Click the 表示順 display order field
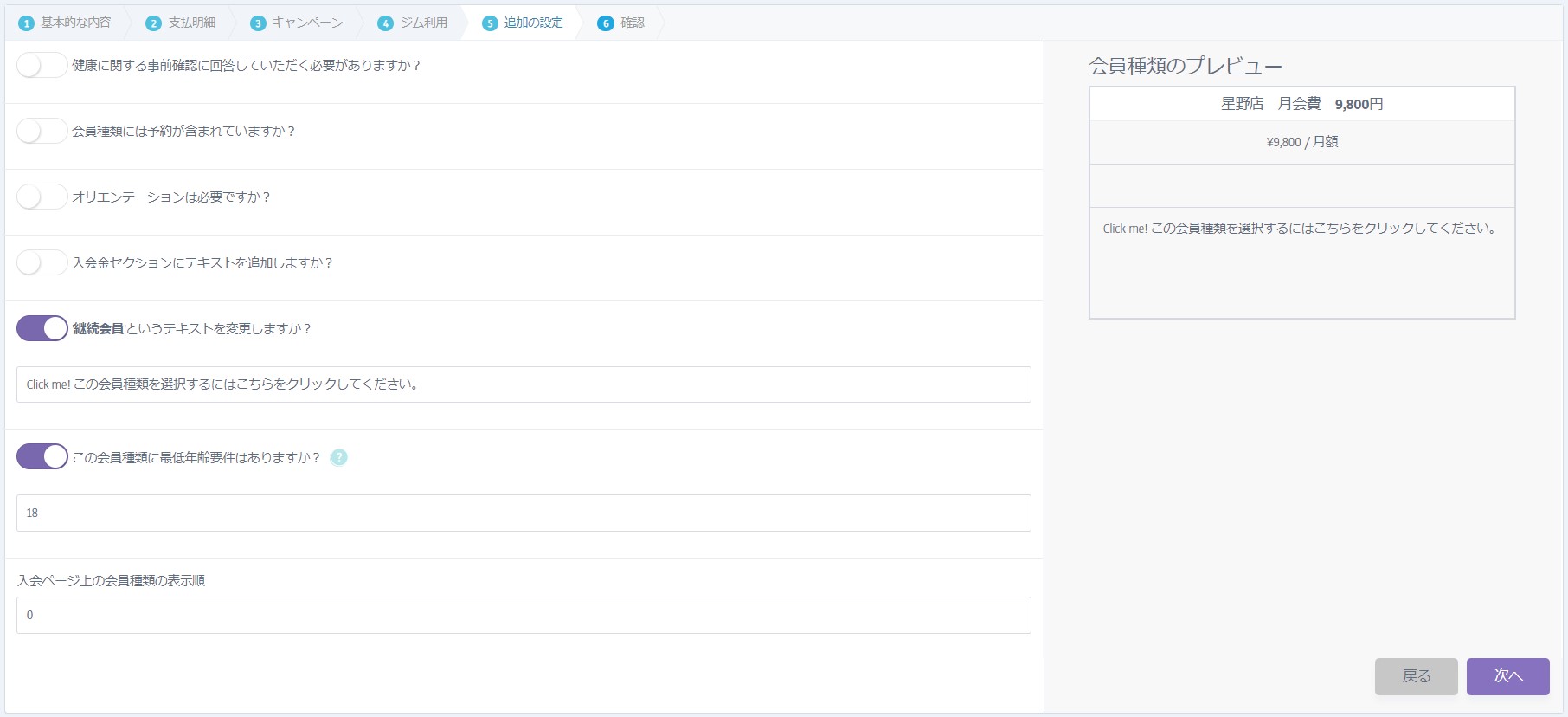Viewport: 1568px width, 717px height. [x=524, y=615]
